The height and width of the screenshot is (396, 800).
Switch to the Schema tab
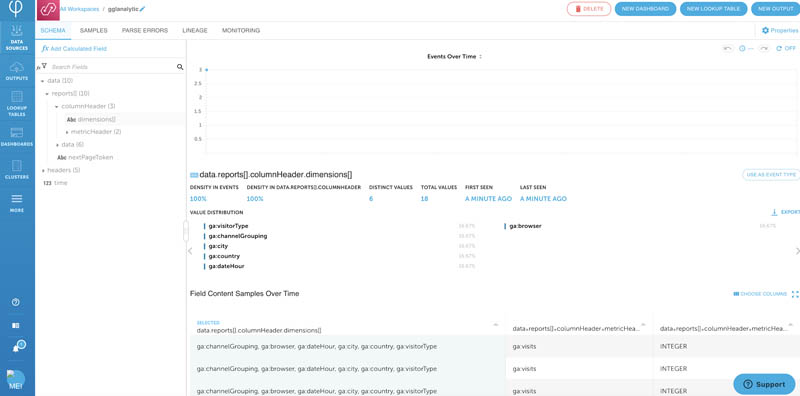point(53,31)
